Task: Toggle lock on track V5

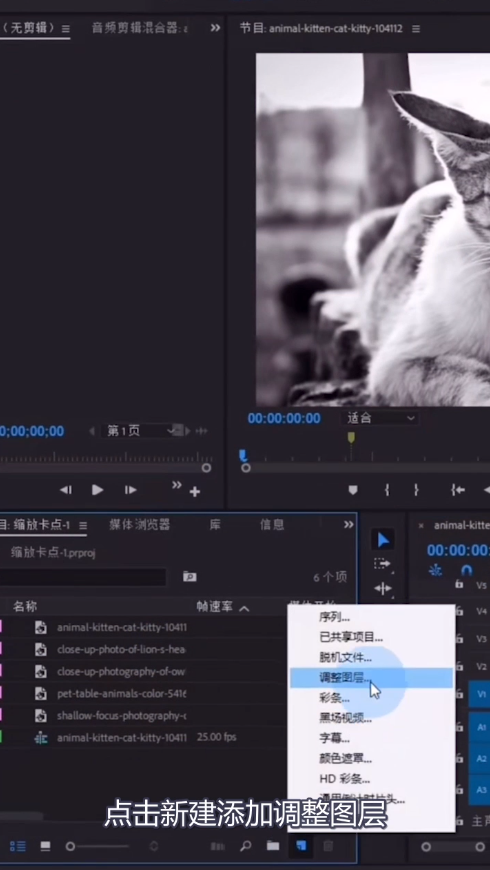Action: coord(459,584)
